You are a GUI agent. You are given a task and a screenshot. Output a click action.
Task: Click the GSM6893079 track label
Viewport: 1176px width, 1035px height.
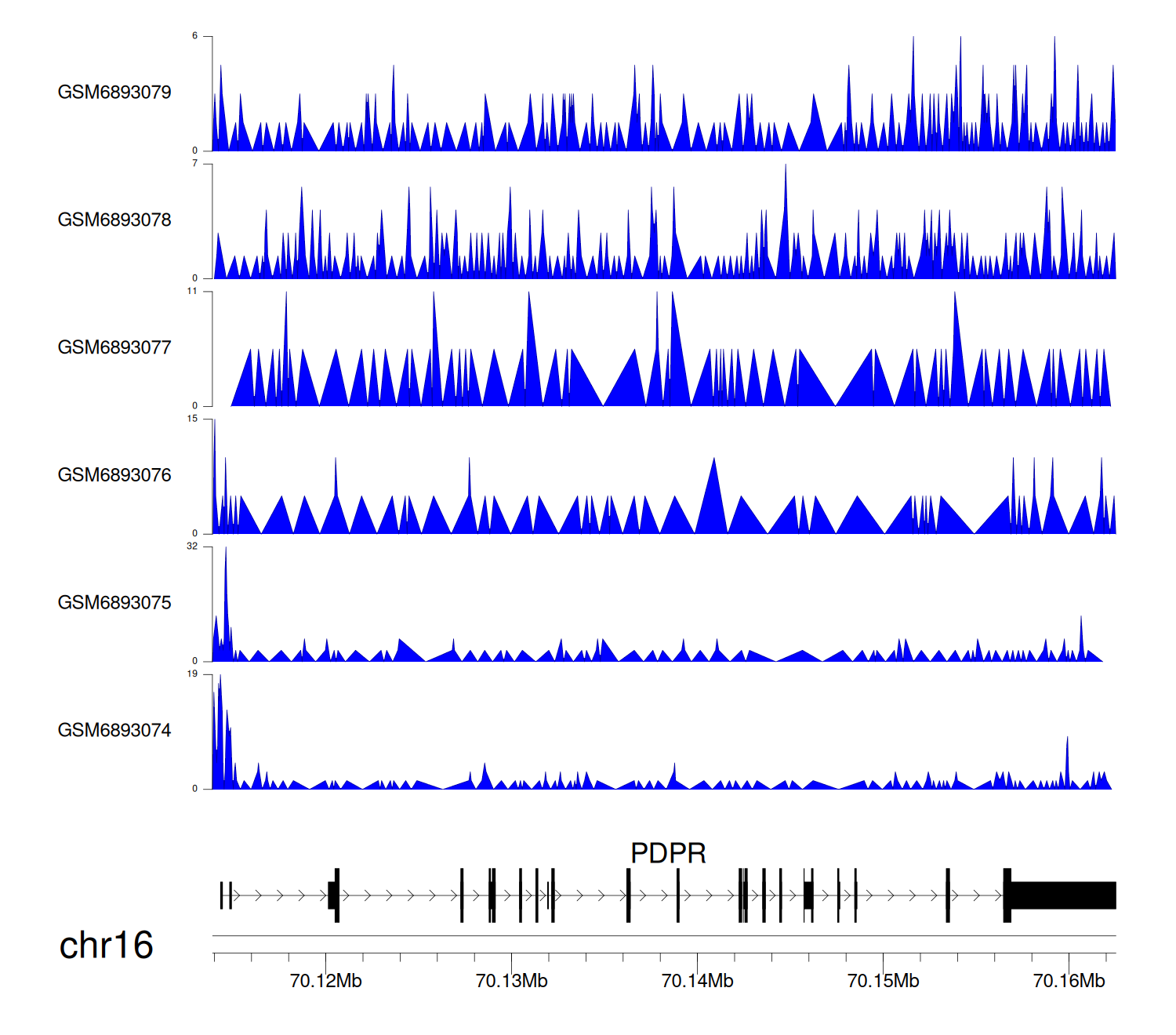coord(114,93)
